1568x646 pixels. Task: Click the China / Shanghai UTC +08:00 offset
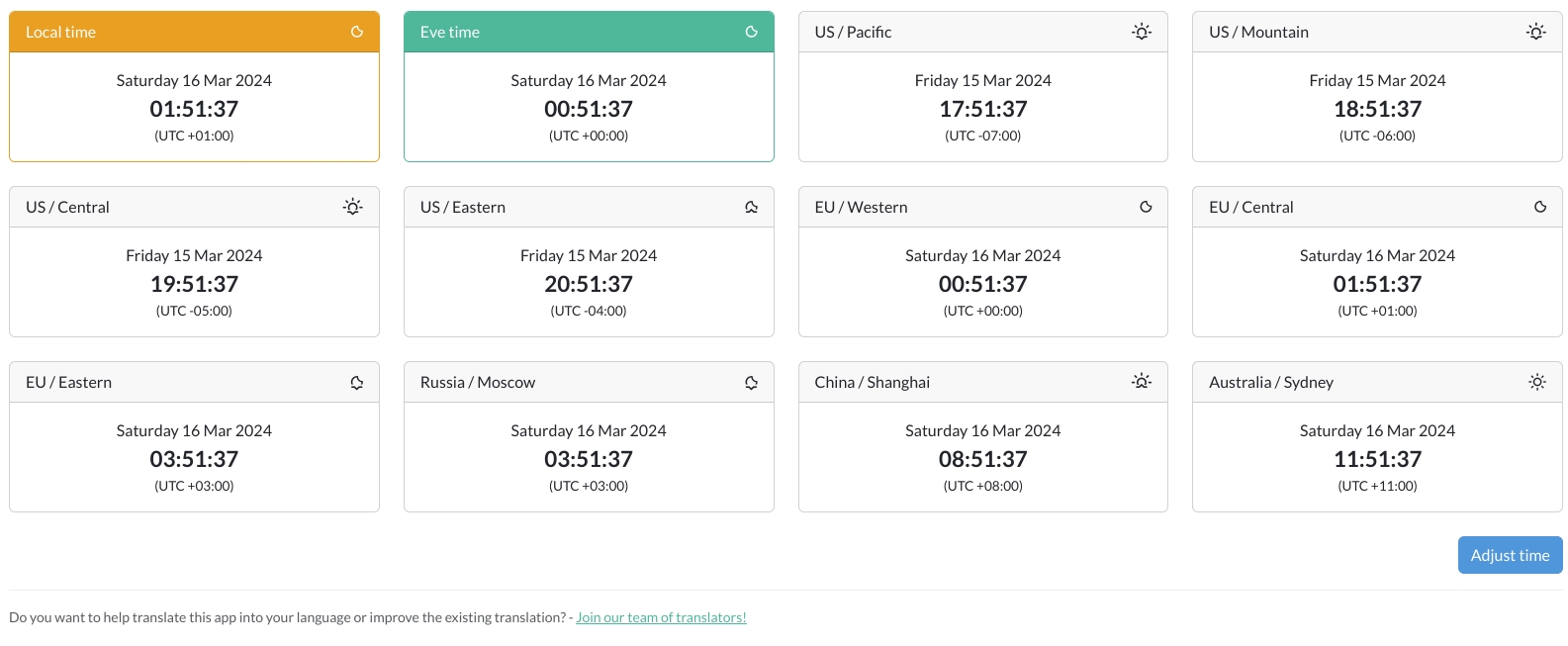point(982,486)
